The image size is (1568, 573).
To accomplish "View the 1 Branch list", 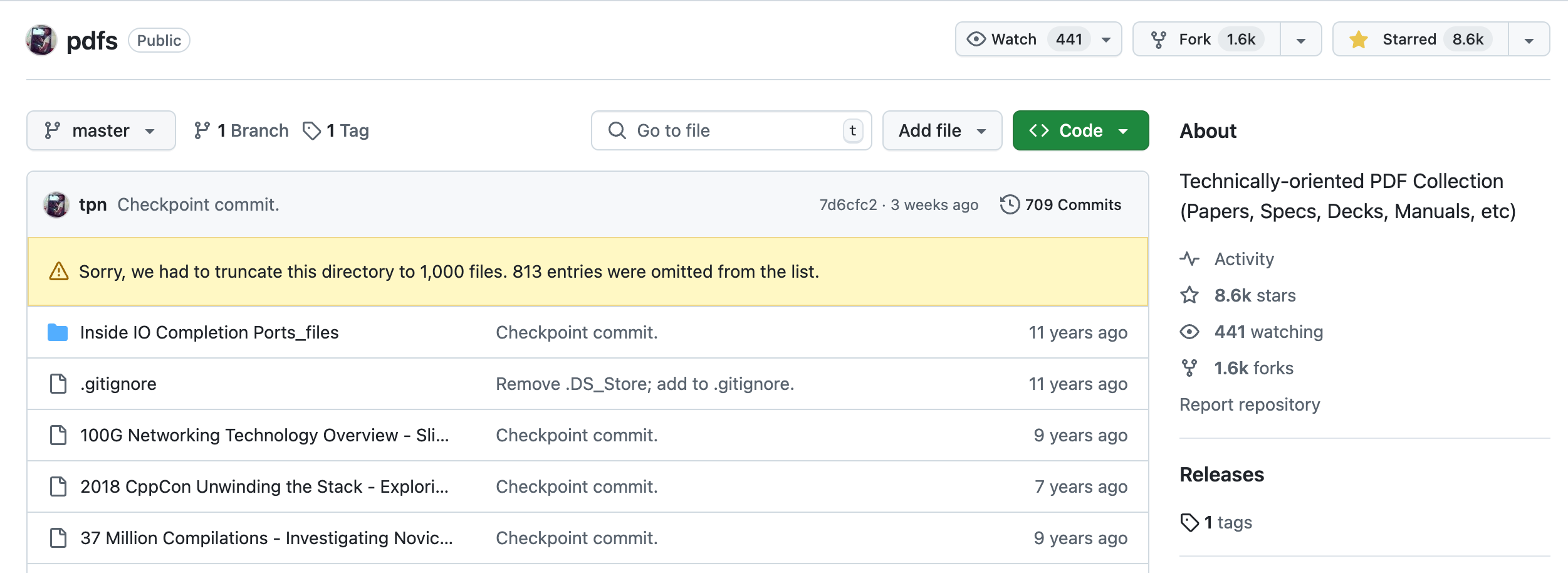I will coord(242,130).
